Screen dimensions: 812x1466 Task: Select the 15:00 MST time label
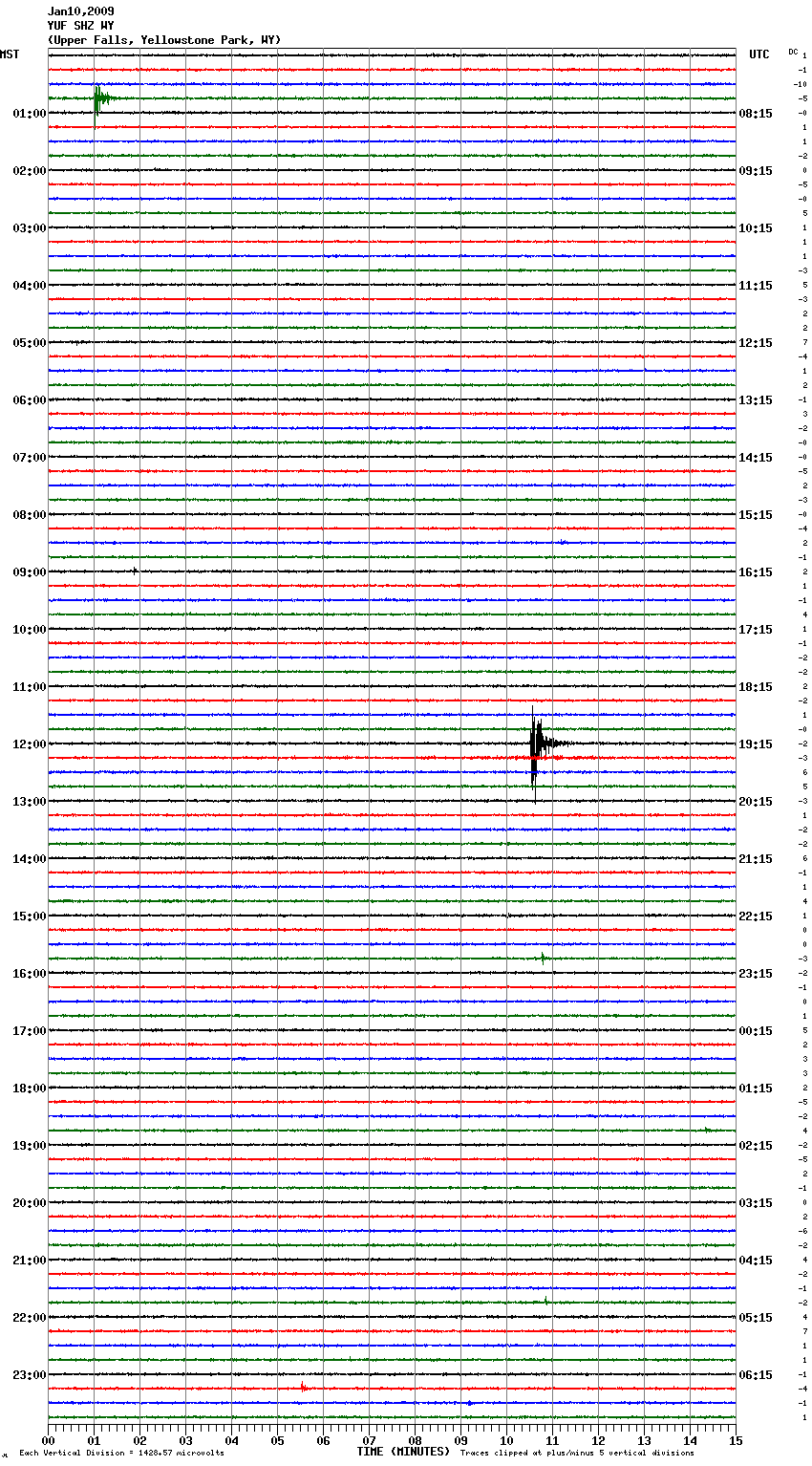point(30,916)
